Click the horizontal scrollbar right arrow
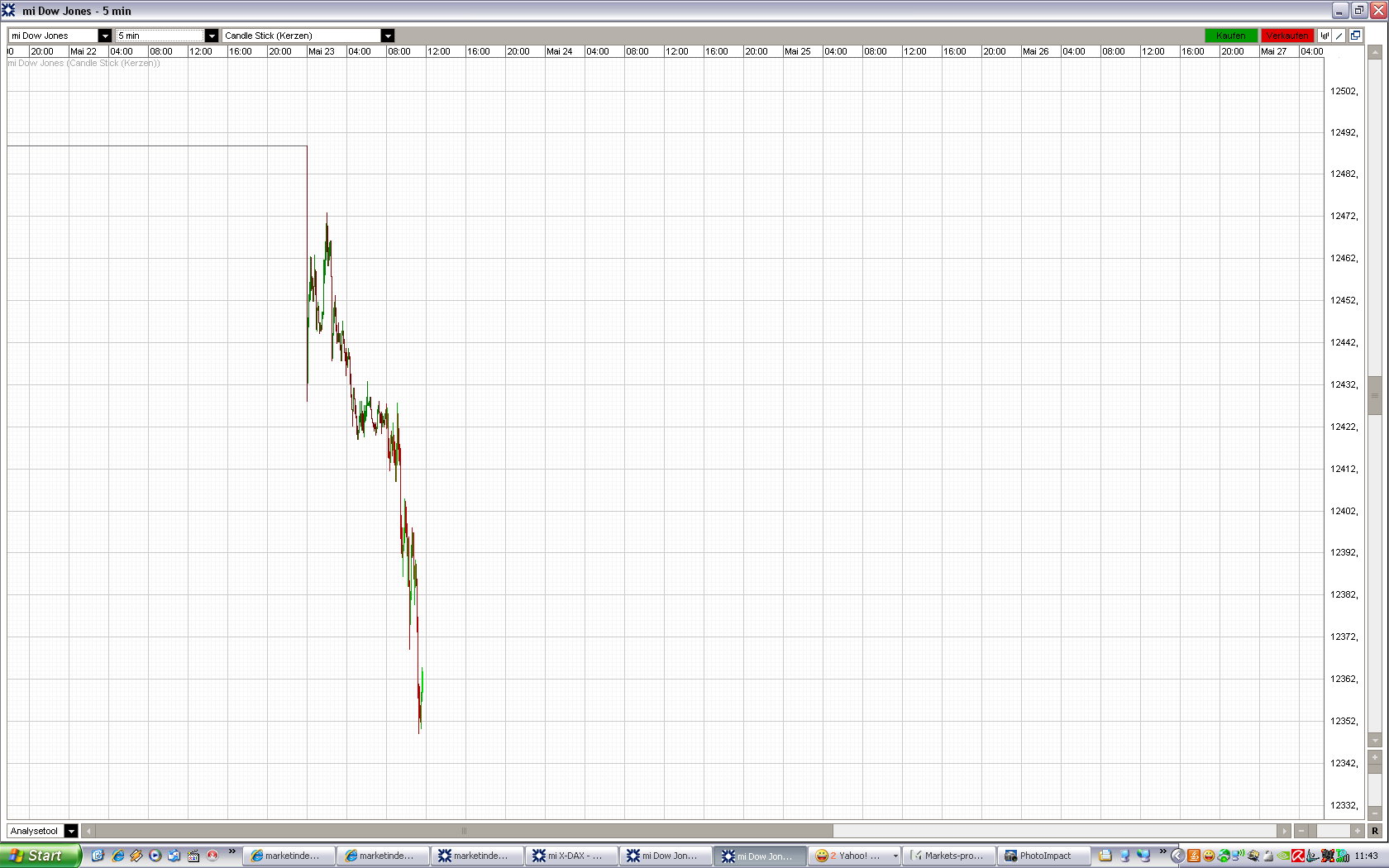Image resolution: width=1389 pixels, height=868 pixels. pos(1283,831)
